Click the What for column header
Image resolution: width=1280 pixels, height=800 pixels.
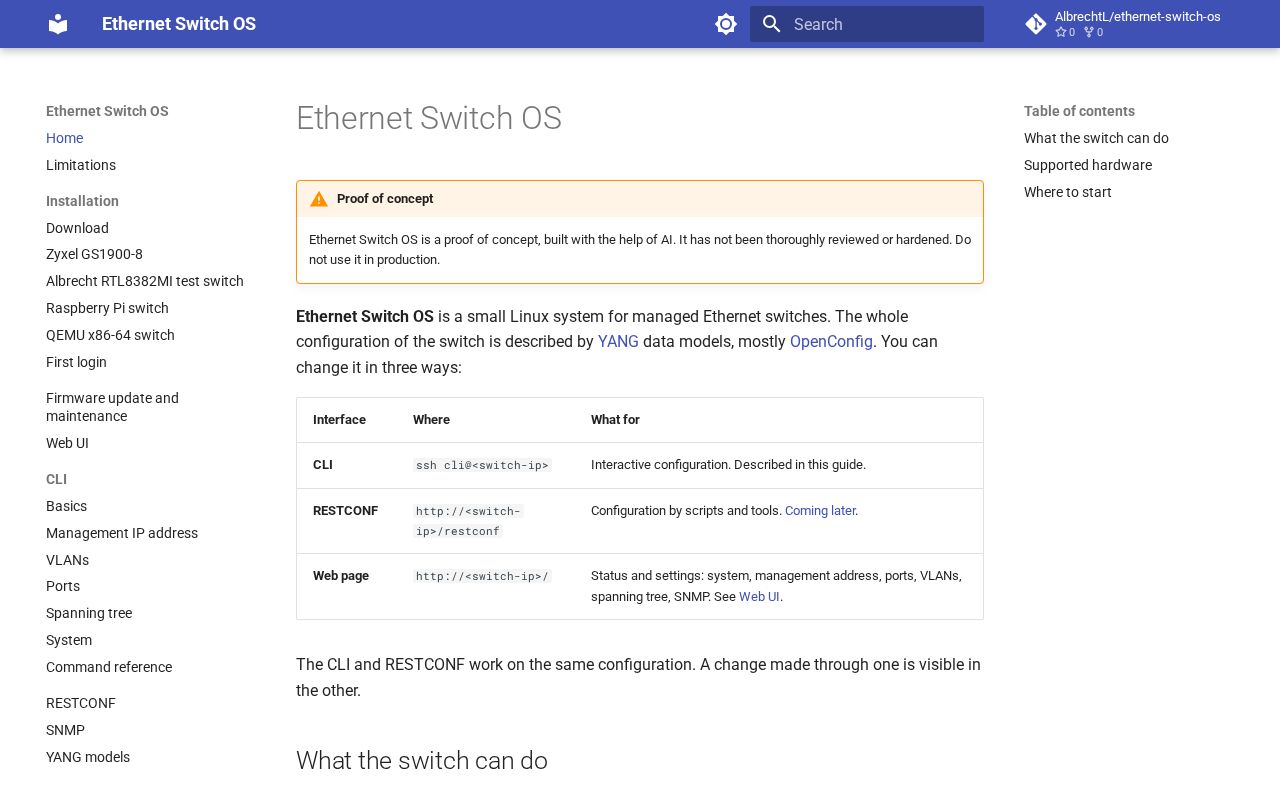click(615, 420)
